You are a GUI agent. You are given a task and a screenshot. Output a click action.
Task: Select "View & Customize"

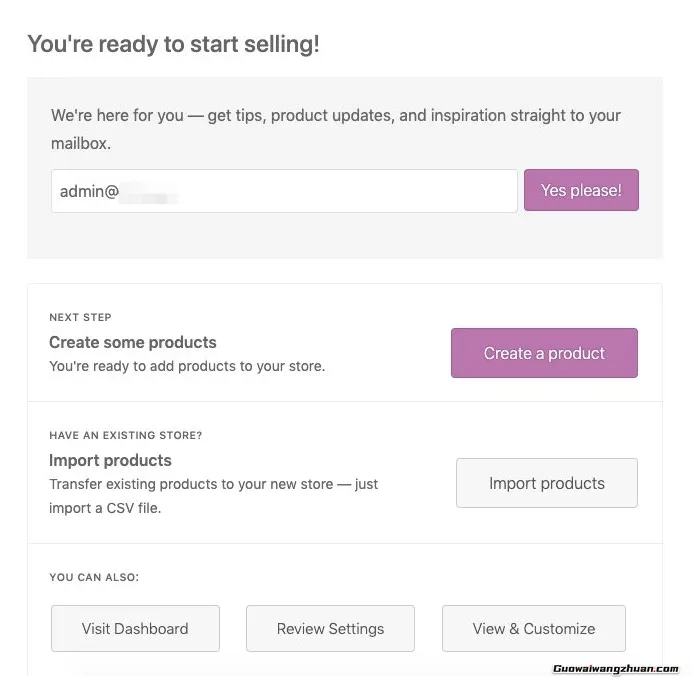[534, 629]
